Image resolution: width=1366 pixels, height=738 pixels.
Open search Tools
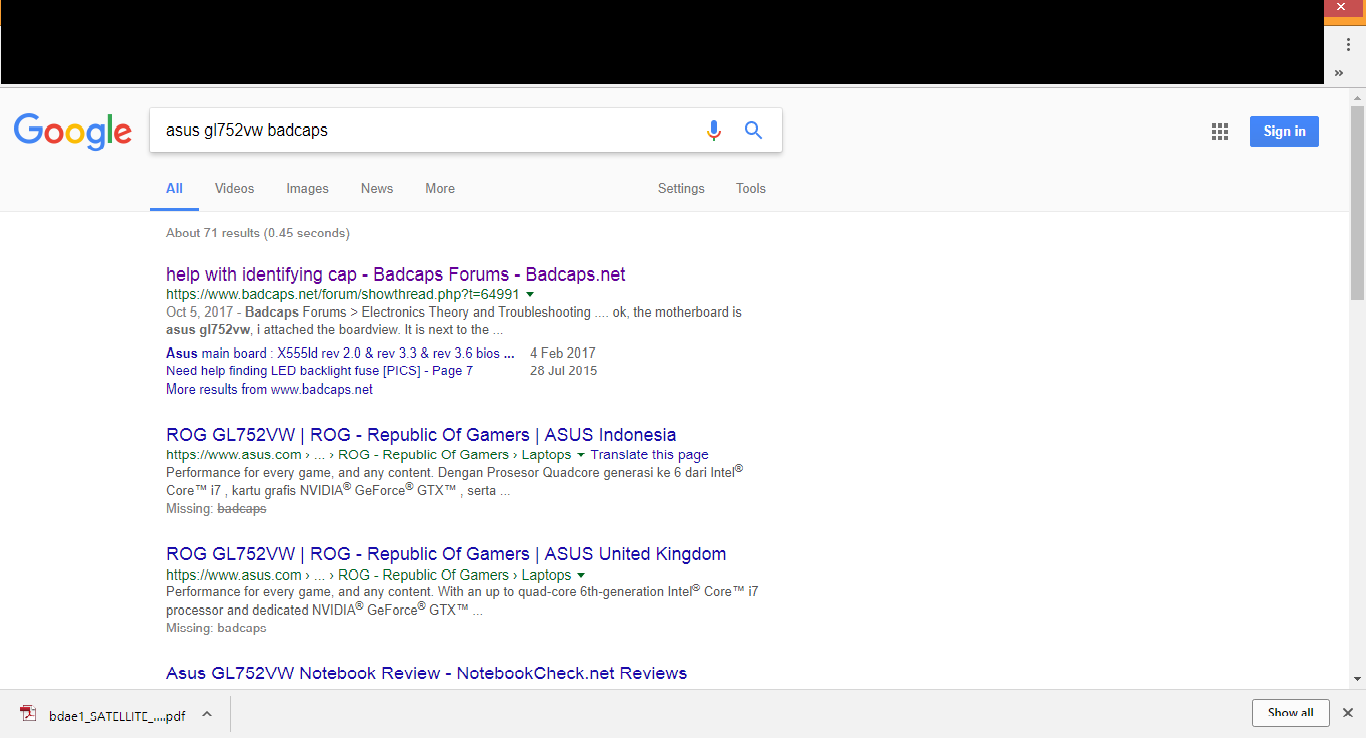(751, 188)
